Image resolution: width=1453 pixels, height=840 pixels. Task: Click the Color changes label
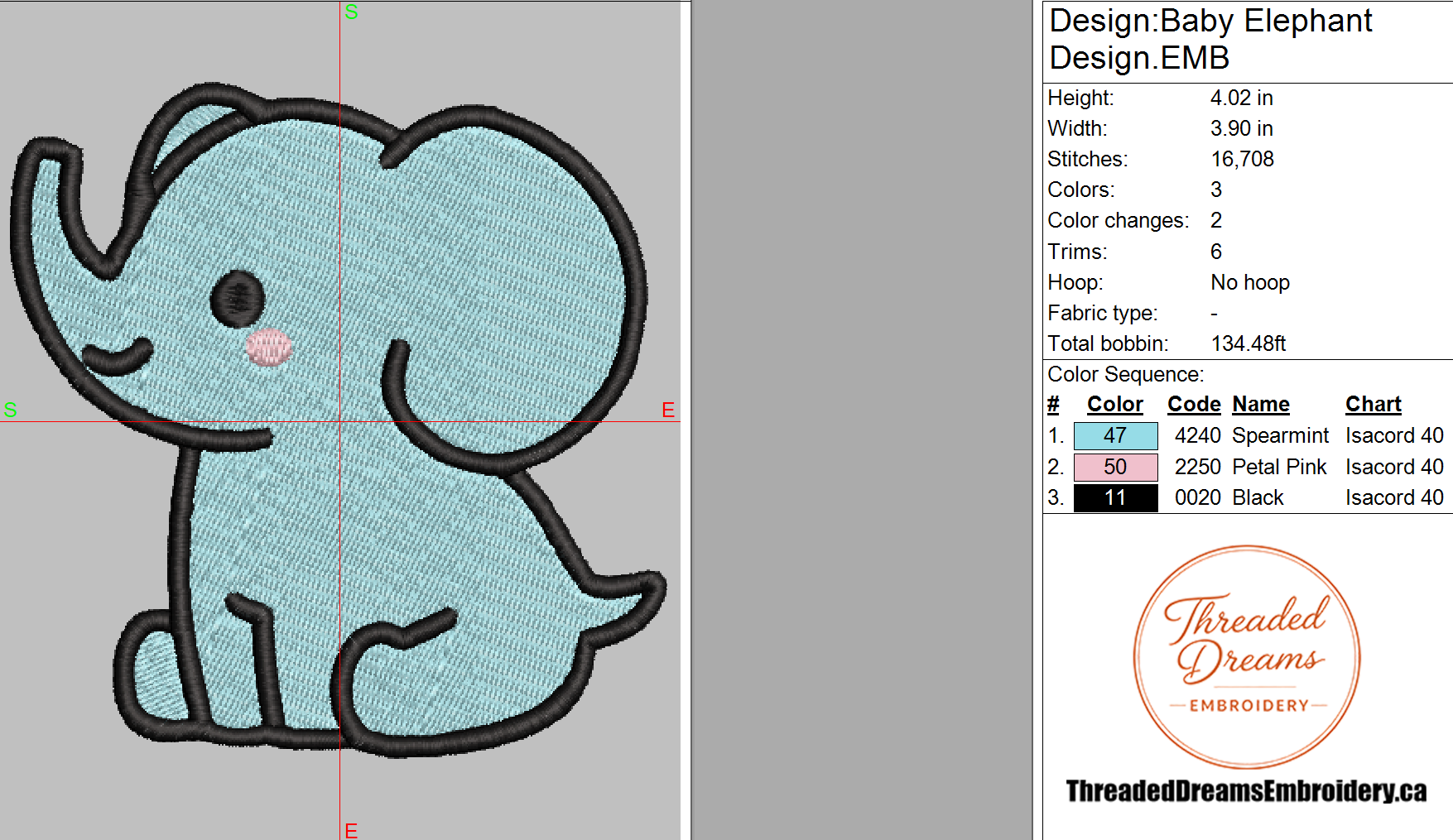point(1118,220)
